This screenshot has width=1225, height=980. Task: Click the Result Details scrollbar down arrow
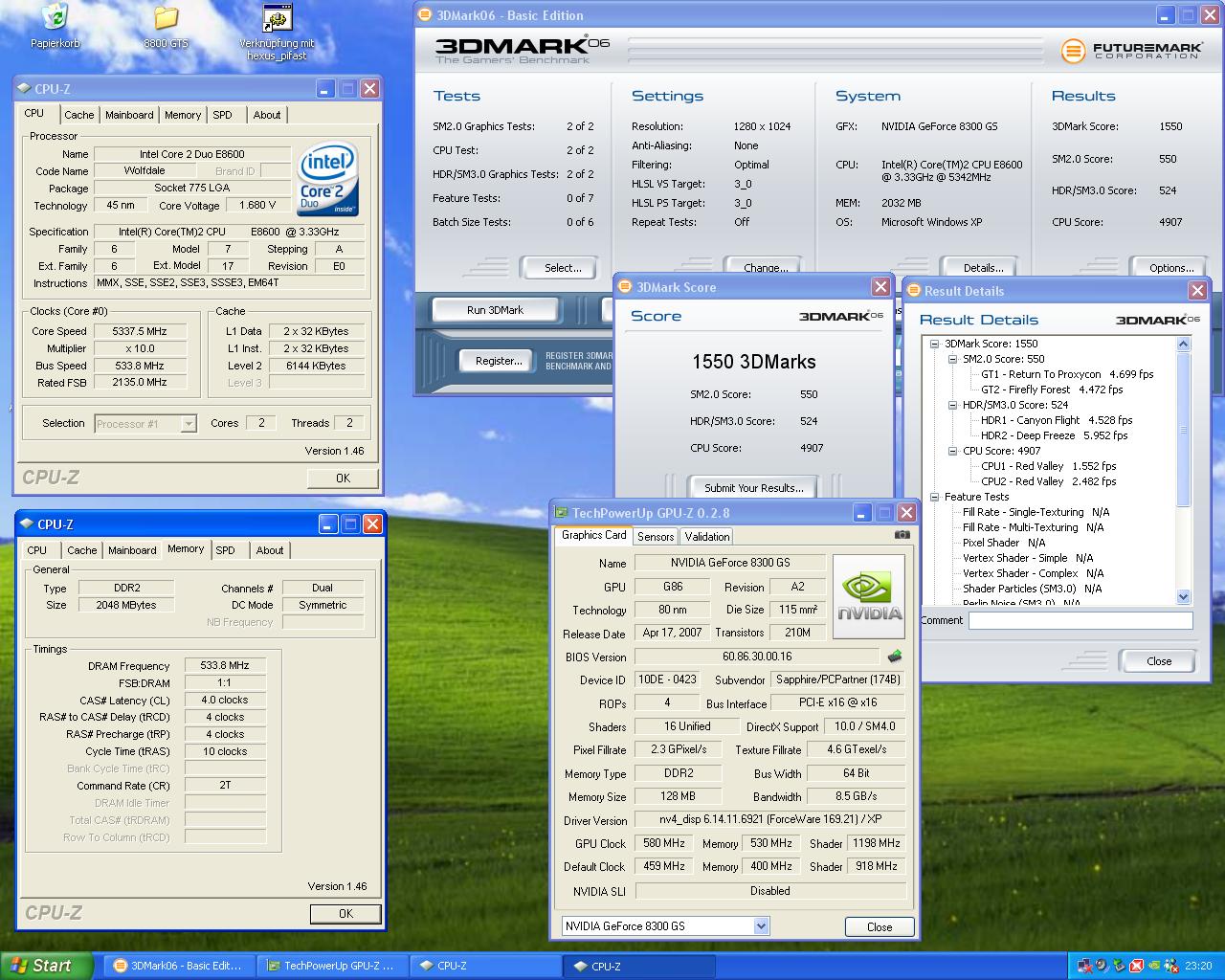[x=1184, y=596]
